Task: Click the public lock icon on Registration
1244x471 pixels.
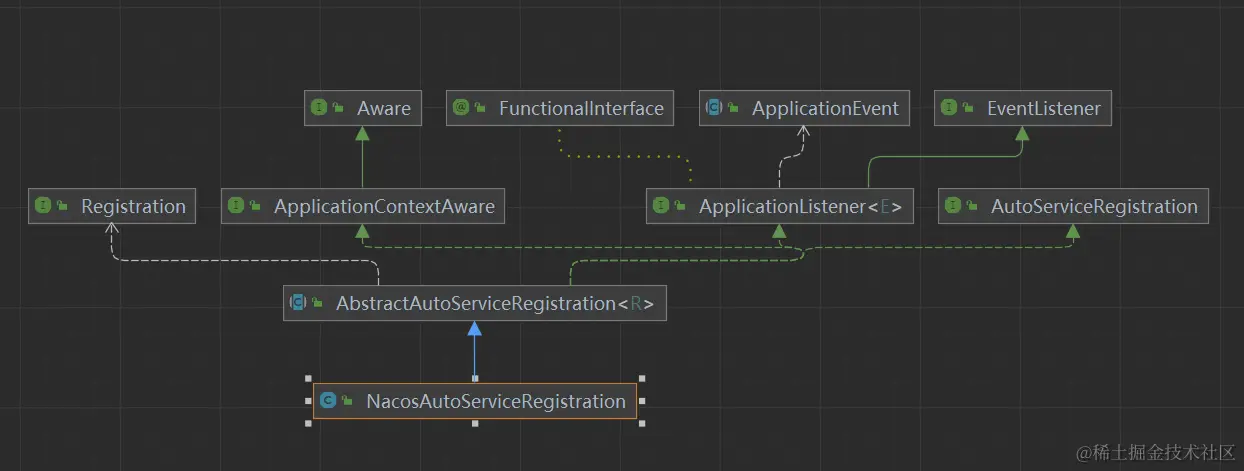Action: point(64,206)
